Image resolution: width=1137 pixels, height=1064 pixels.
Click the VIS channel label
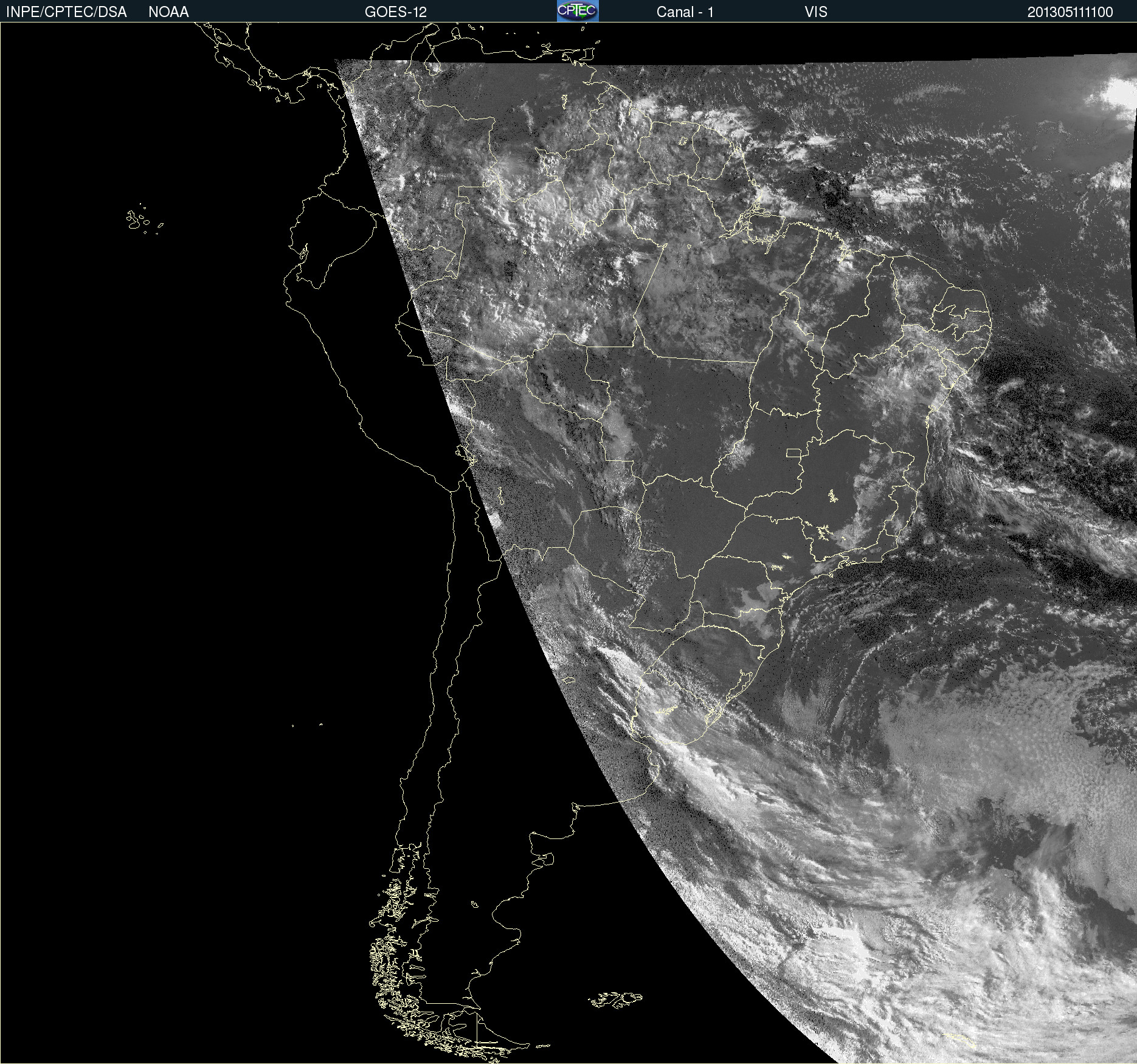tap(815, 12)
